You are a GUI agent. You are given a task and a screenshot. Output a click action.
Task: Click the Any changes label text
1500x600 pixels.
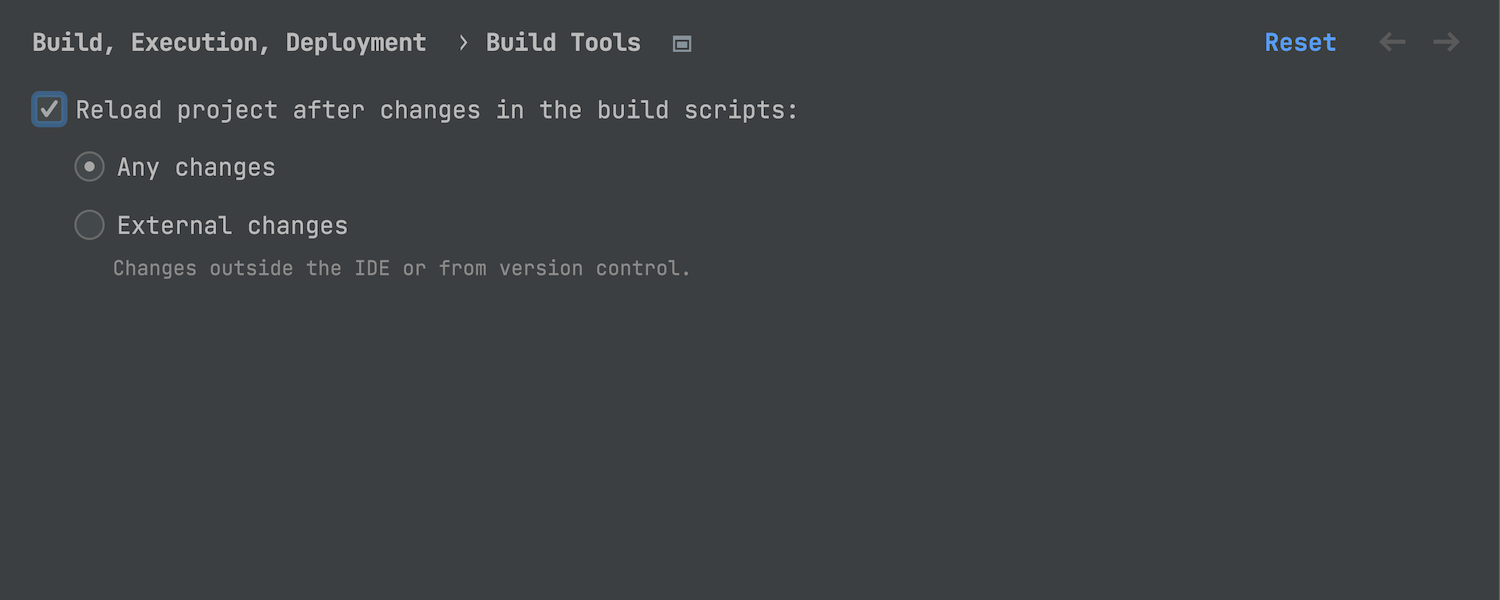pos(196,168)
